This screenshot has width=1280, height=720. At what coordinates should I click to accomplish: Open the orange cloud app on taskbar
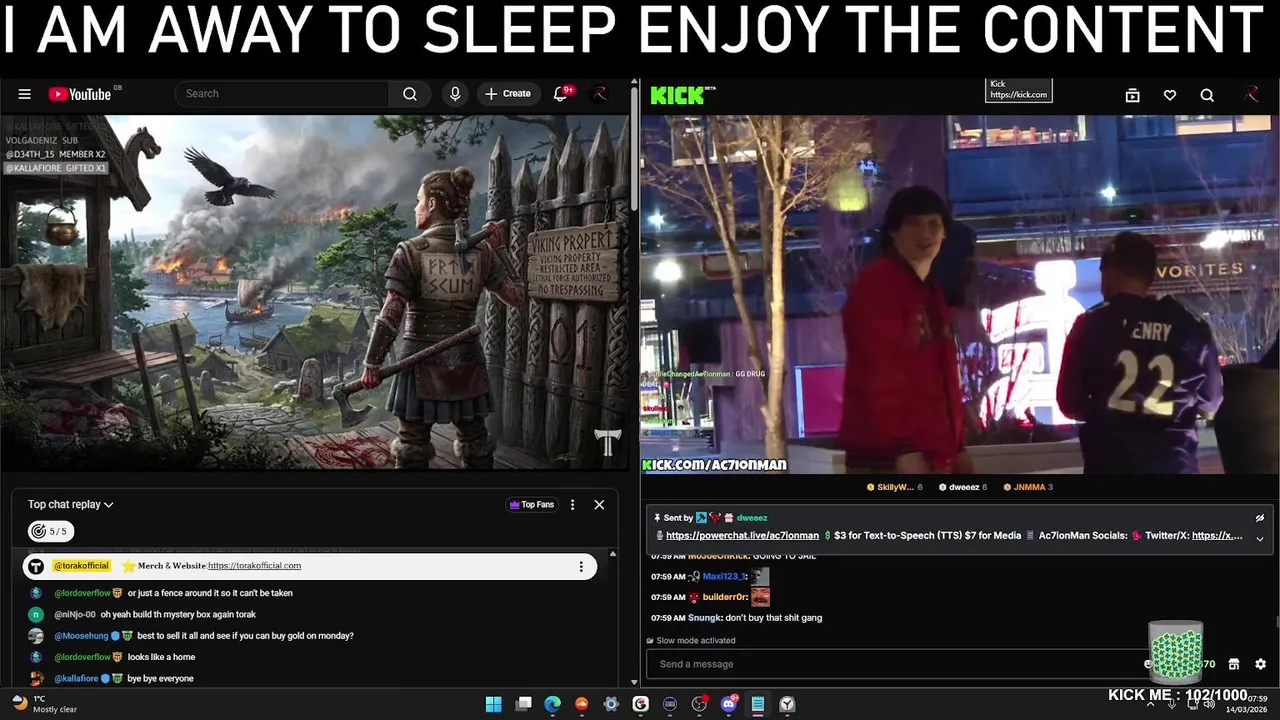click(582, 704)
